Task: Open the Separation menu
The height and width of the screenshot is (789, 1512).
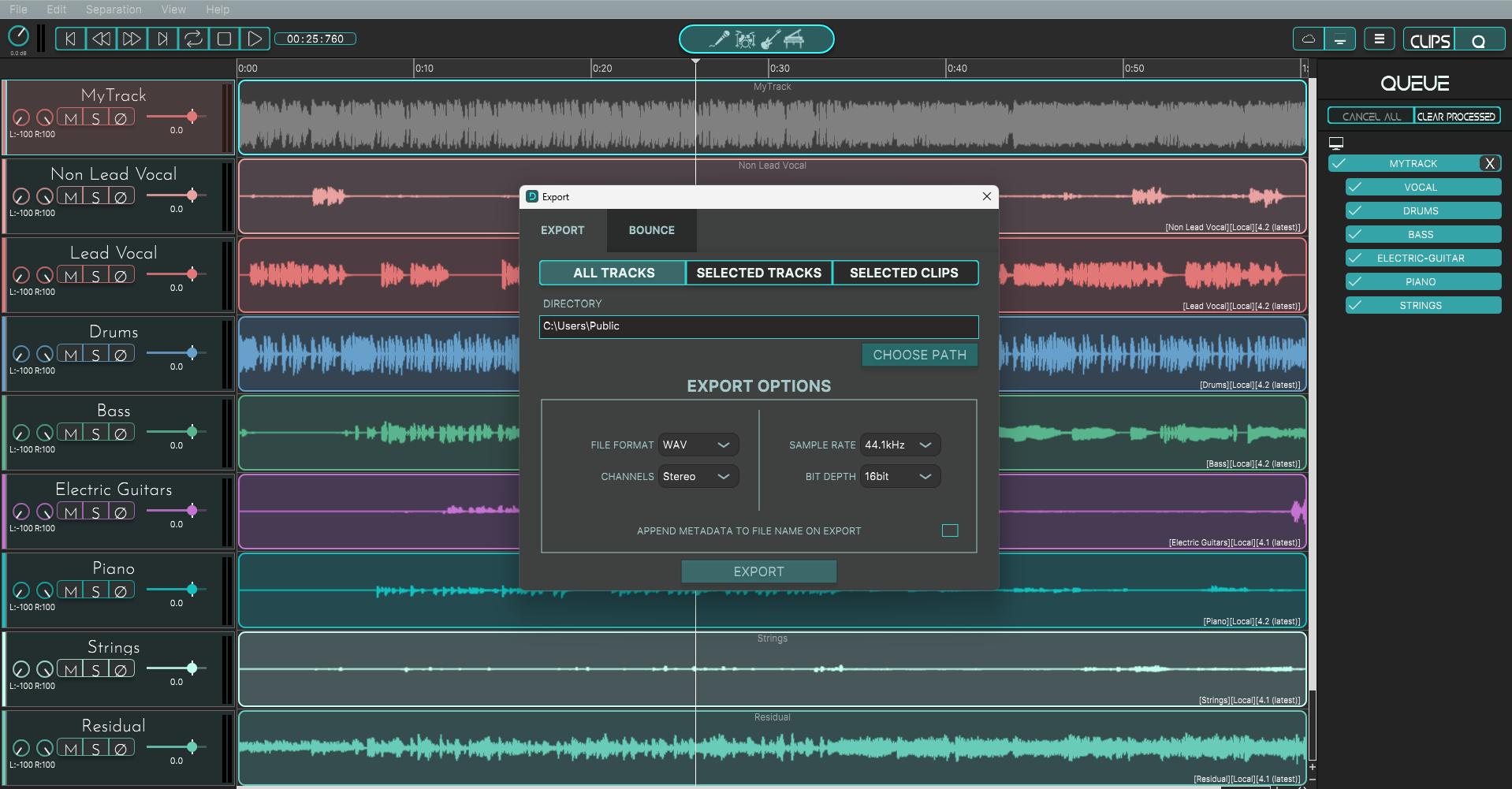Action: pos(114,9)
